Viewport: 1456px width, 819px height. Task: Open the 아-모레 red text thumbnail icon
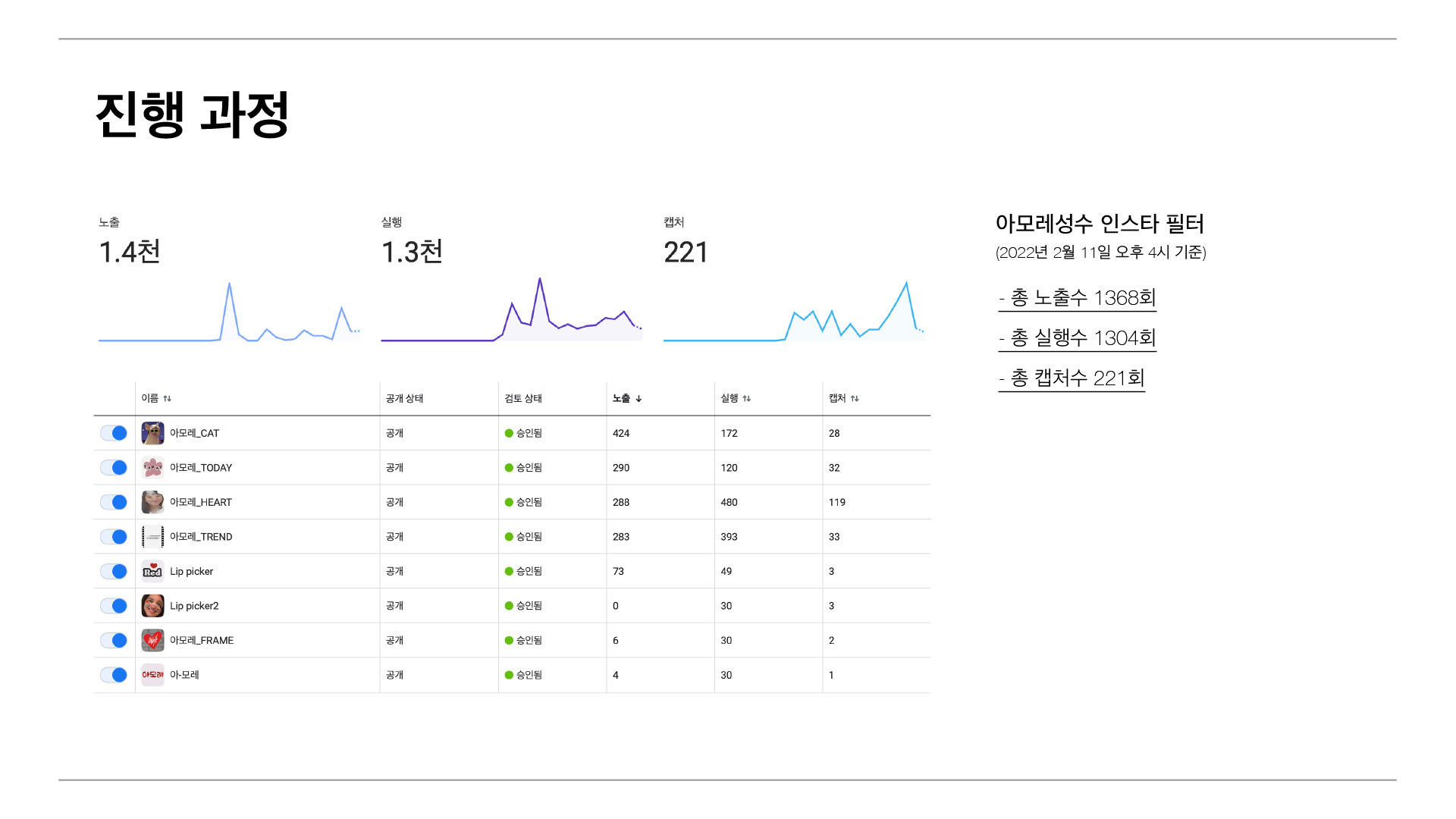pyautogui.click(x=152, y=675)
